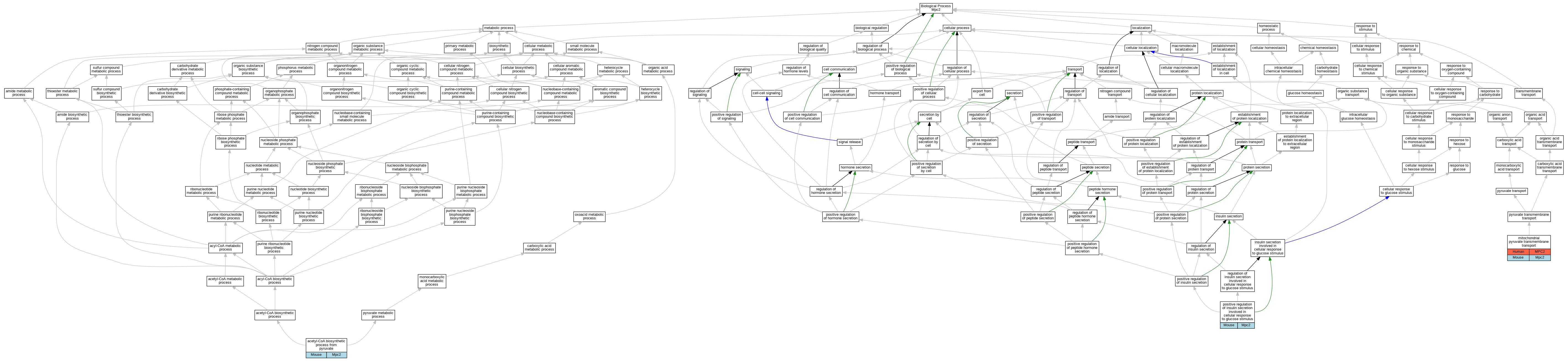The height and width of the screenshot is (361, 1568).
Task: Select the node labeled only 'biosynthetic process'
Action: 499,48
